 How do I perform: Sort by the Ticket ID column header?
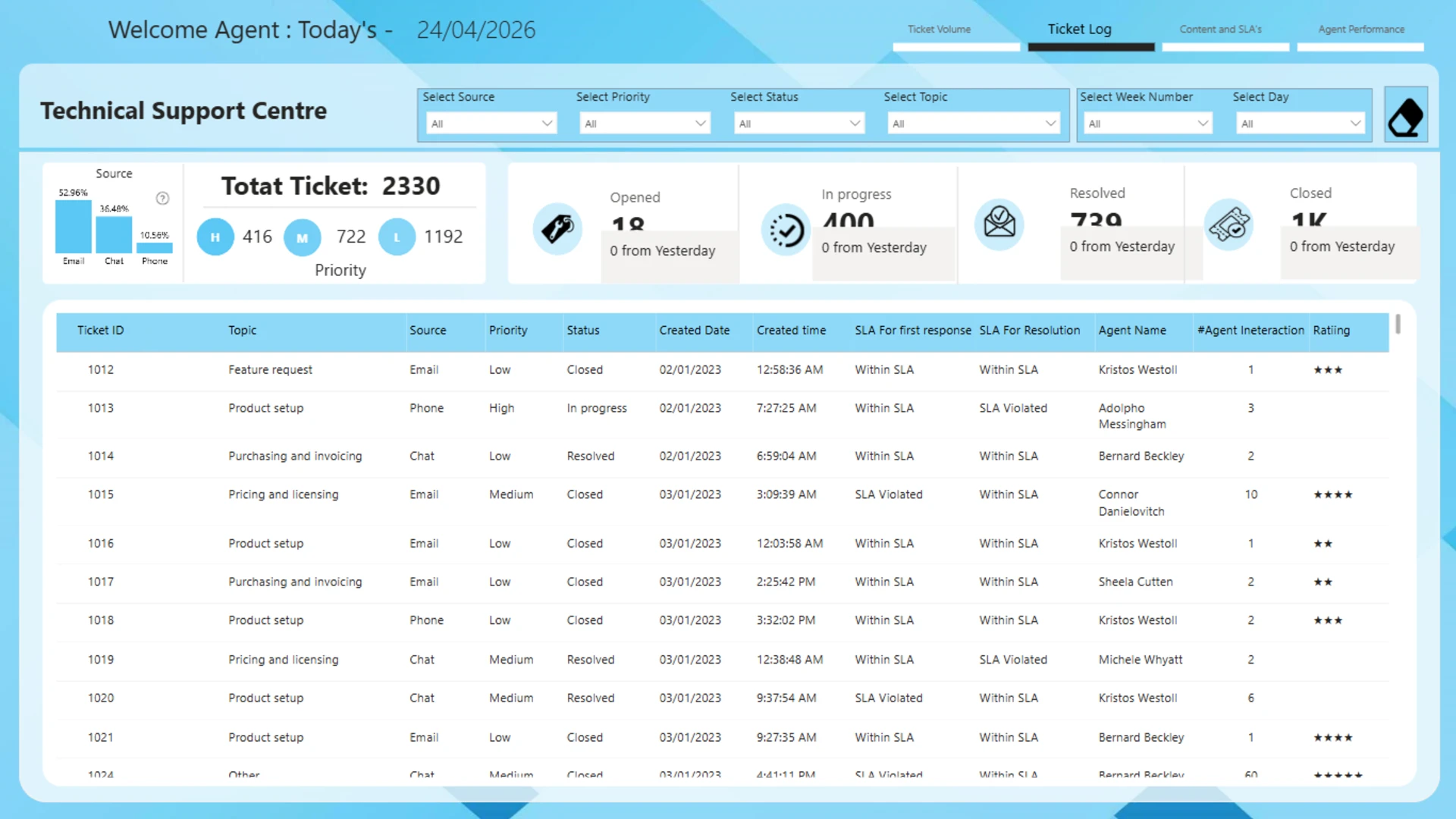click(100, 331)
